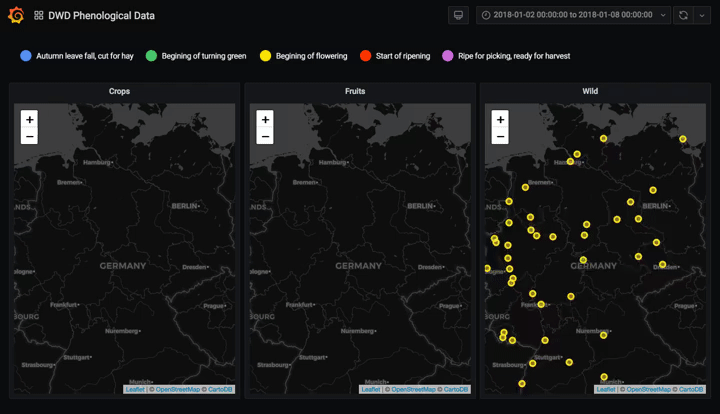Screen dimensions: 720x414
Task: Expand the refresh interval dropdown arrow
Action: pyautogui.click(x=700, y=15)
